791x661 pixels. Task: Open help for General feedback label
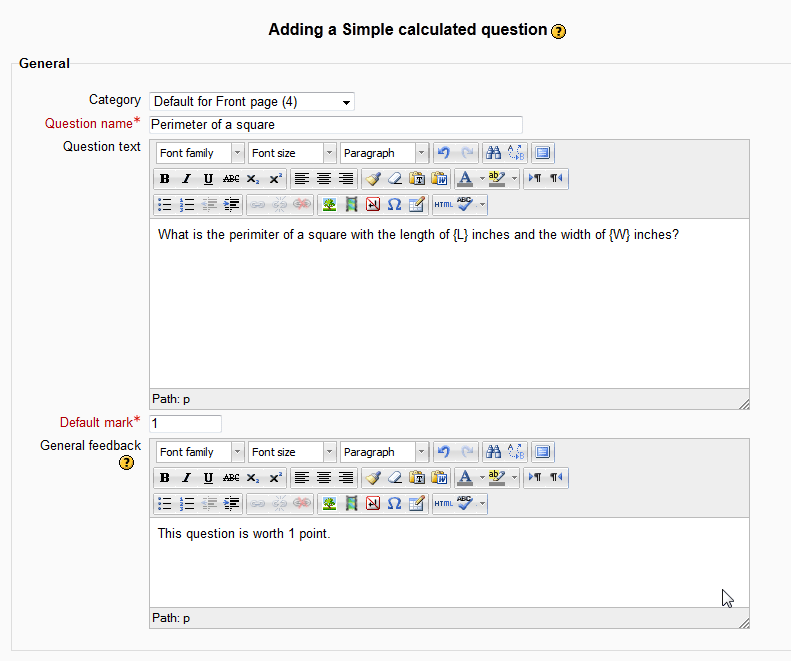127,462
